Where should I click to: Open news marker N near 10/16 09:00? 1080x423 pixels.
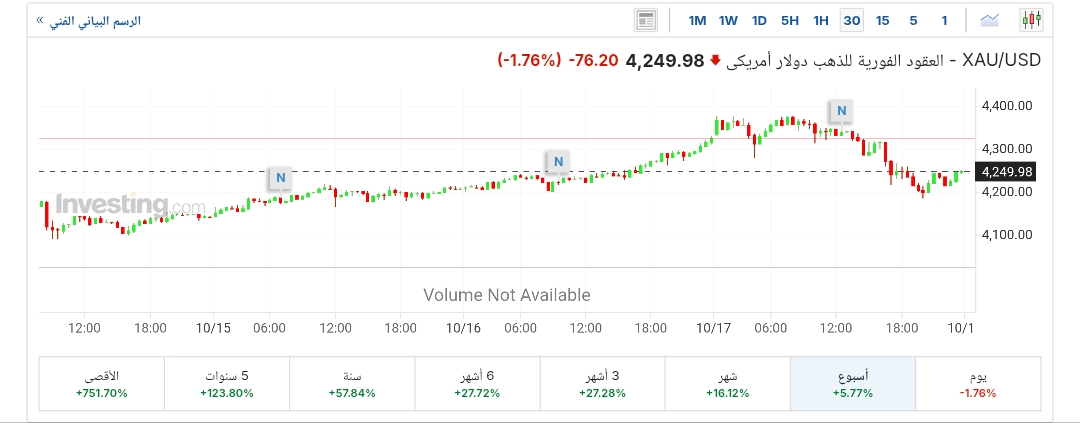point(558,161)
